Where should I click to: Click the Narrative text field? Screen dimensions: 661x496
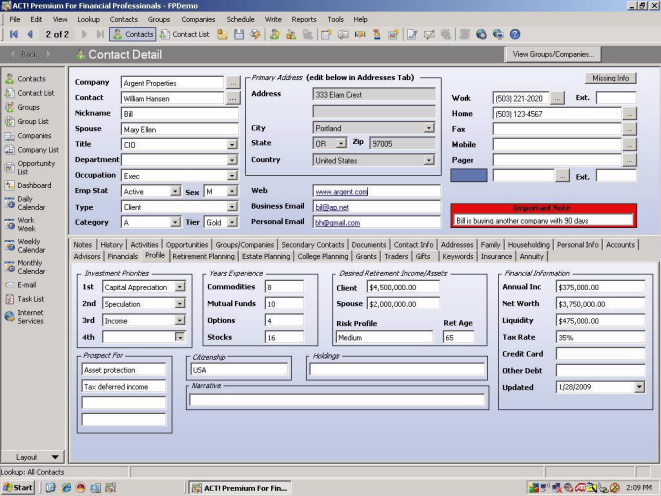[337, 400]
